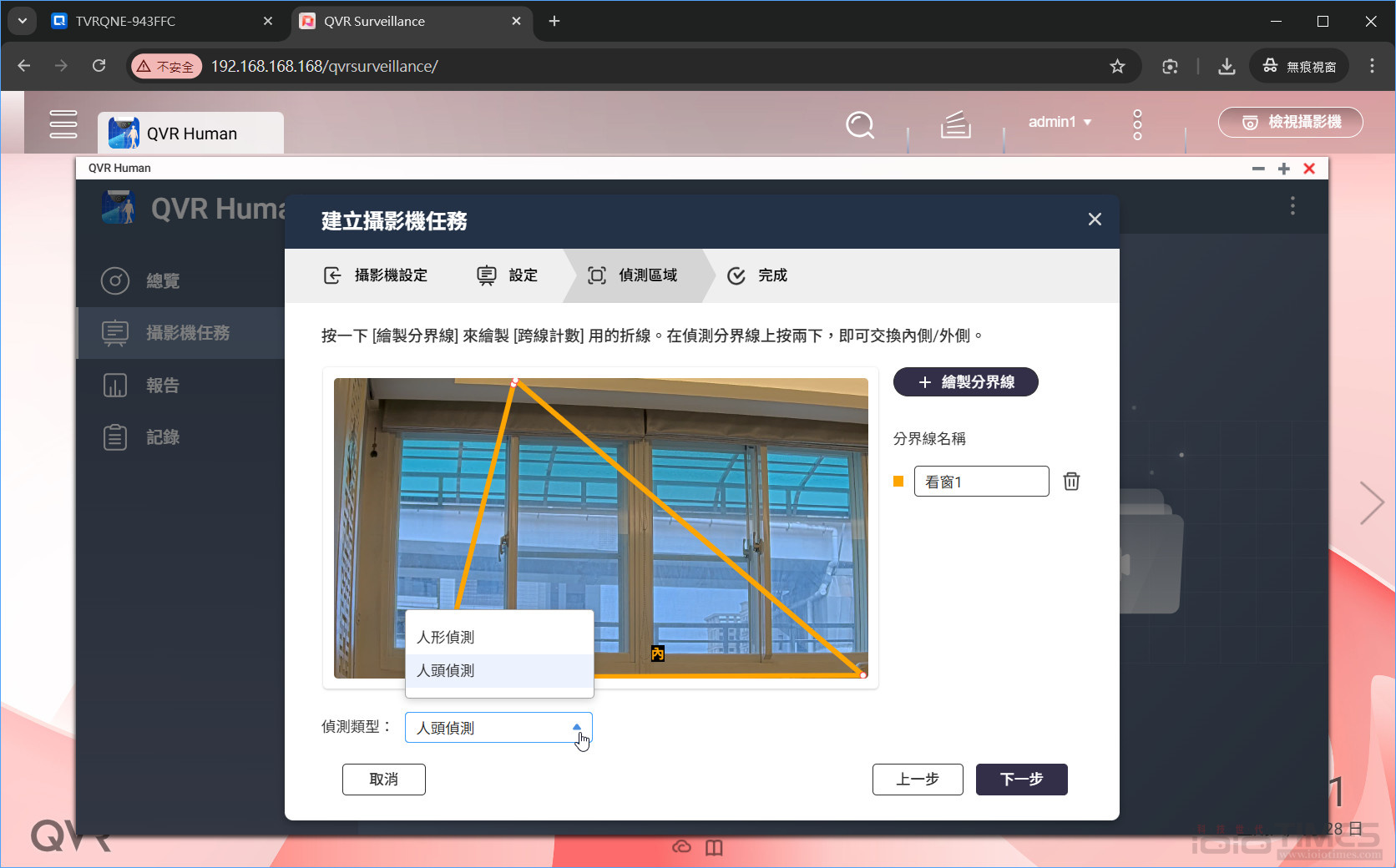Open the background tasks icon
1396x868 pixels.
955,125
